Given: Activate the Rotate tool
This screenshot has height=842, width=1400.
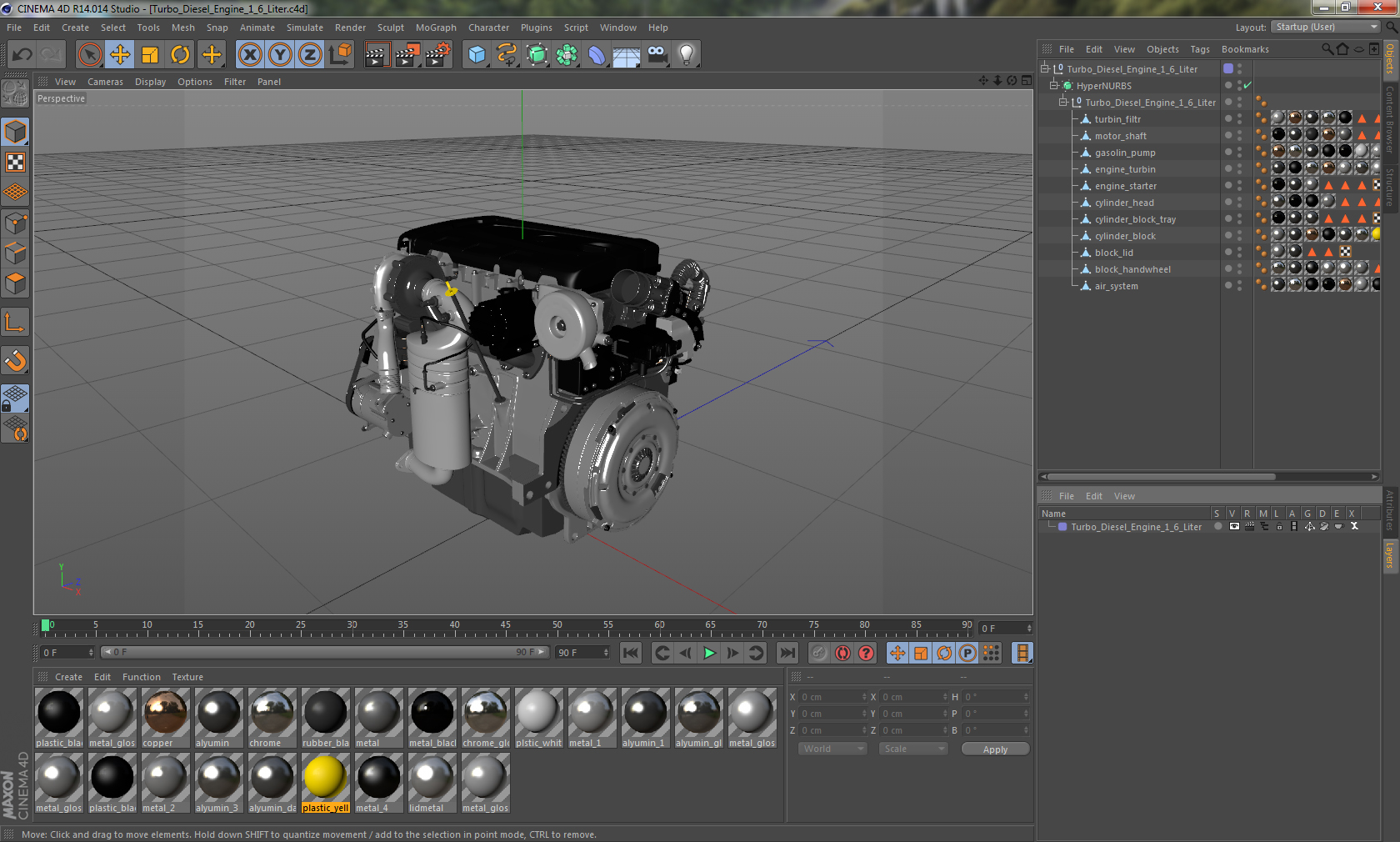Looking at the screenshot, I should coord(180,55).
